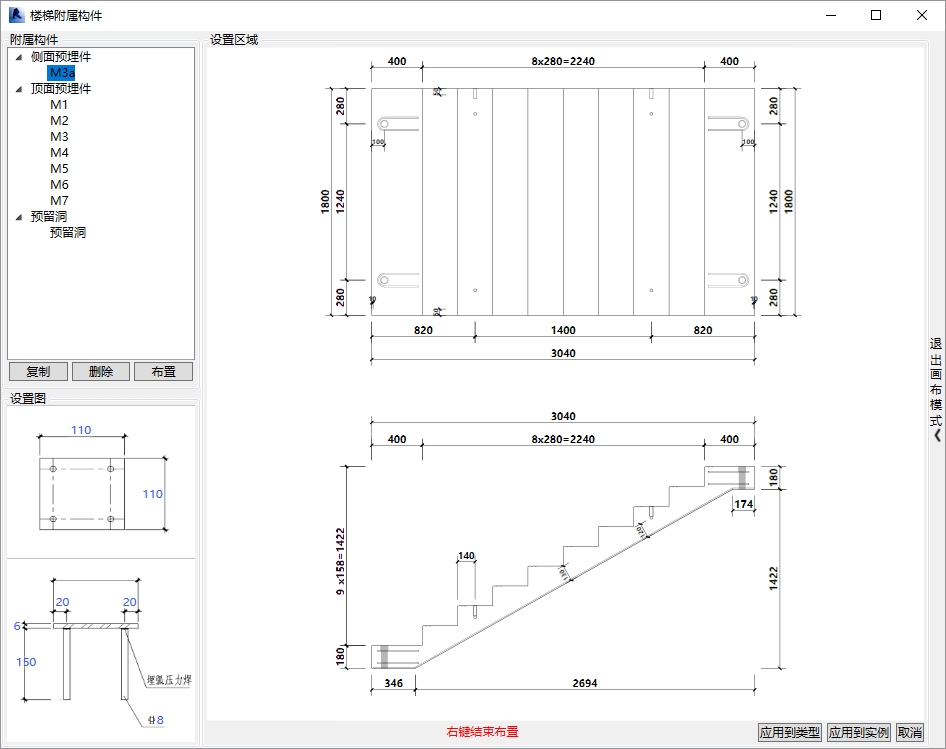The height and width of the screenshot is (749, 946).
Task: Click the blue 6 plate thickness value
Action: pos(17,626)
